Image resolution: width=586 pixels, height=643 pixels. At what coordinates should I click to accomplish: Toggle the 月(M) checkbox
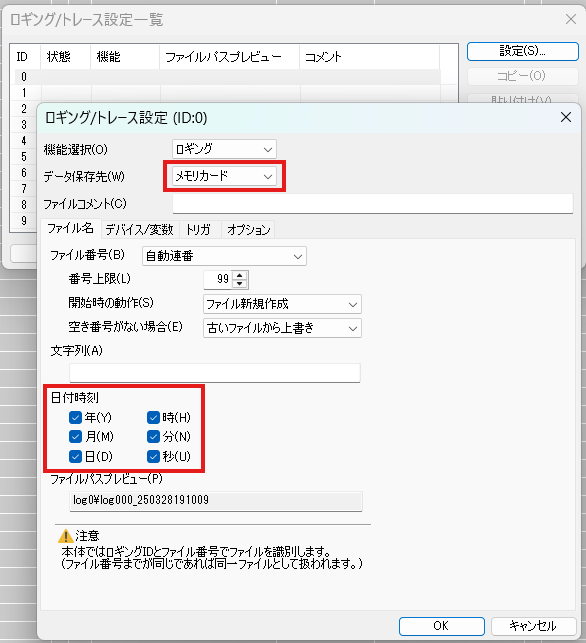(75, 436)
